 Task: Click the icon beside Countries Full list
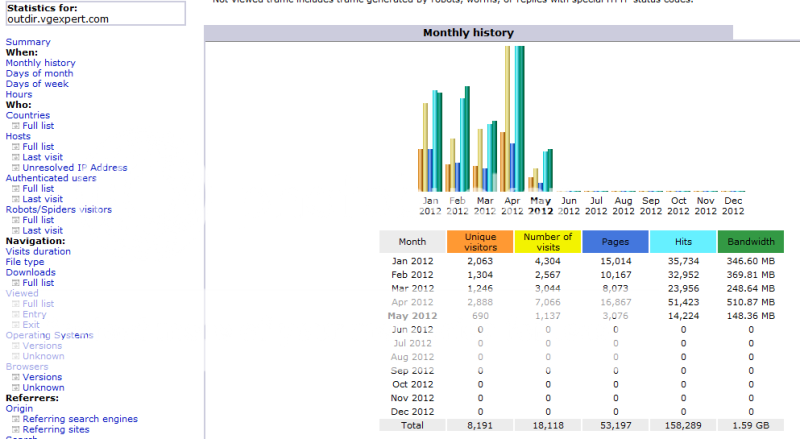16,126
